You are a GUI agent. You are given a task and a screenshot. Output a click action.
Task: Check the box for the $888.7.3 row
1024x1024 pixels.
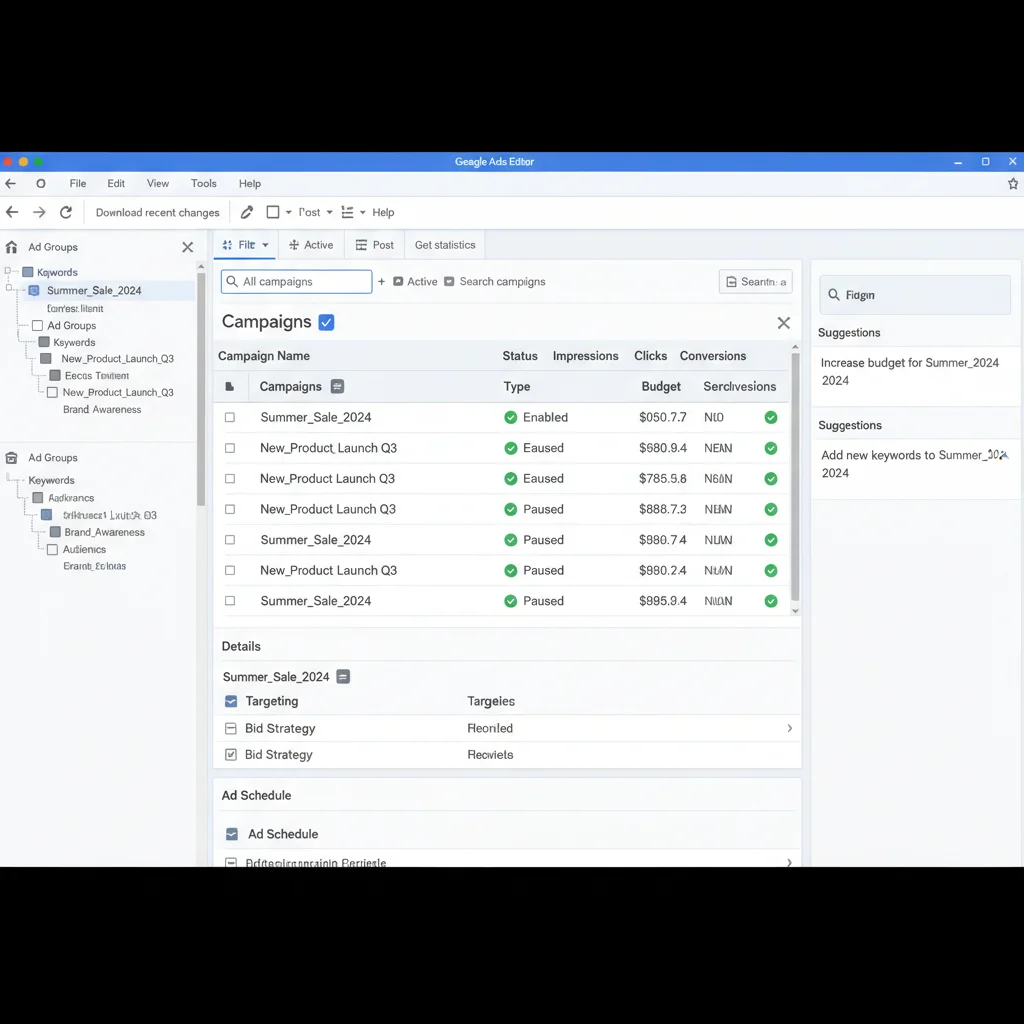(230, 509)
